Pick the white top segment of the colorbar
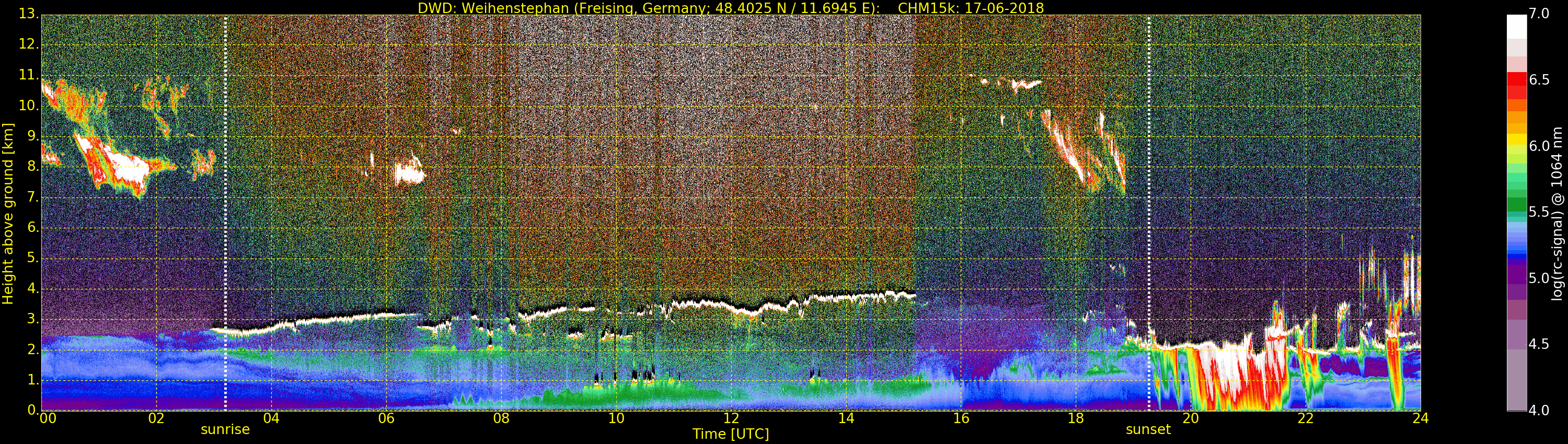 pyautogui.click(x=1516, y=27)
